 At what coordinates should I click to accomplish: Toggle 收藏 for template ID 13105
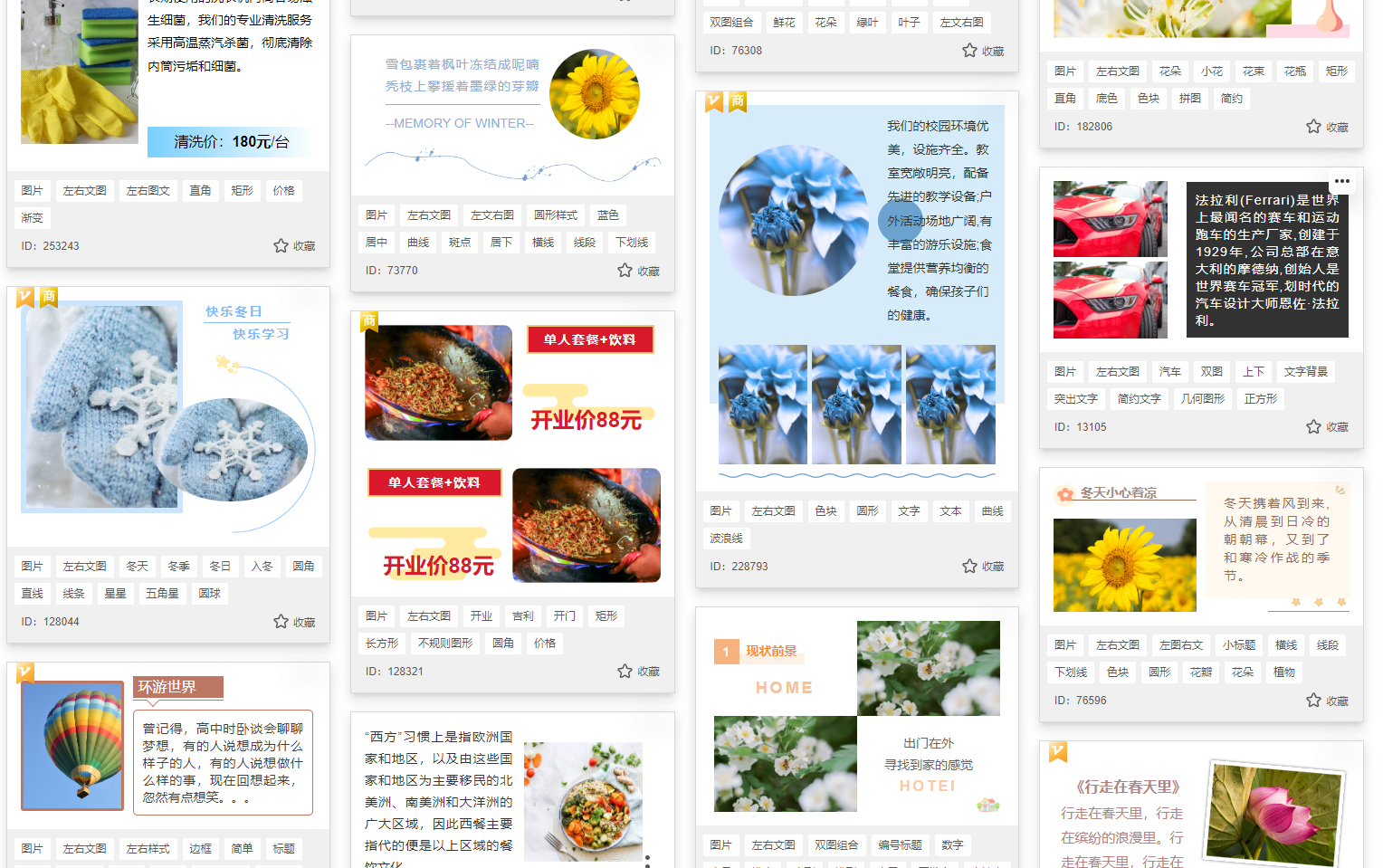1314,427
